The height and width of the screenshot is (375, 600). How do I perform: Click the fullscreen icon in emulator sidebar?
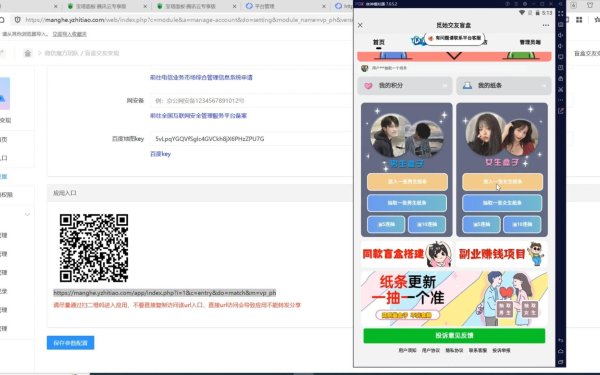click(x=561, y=13)
